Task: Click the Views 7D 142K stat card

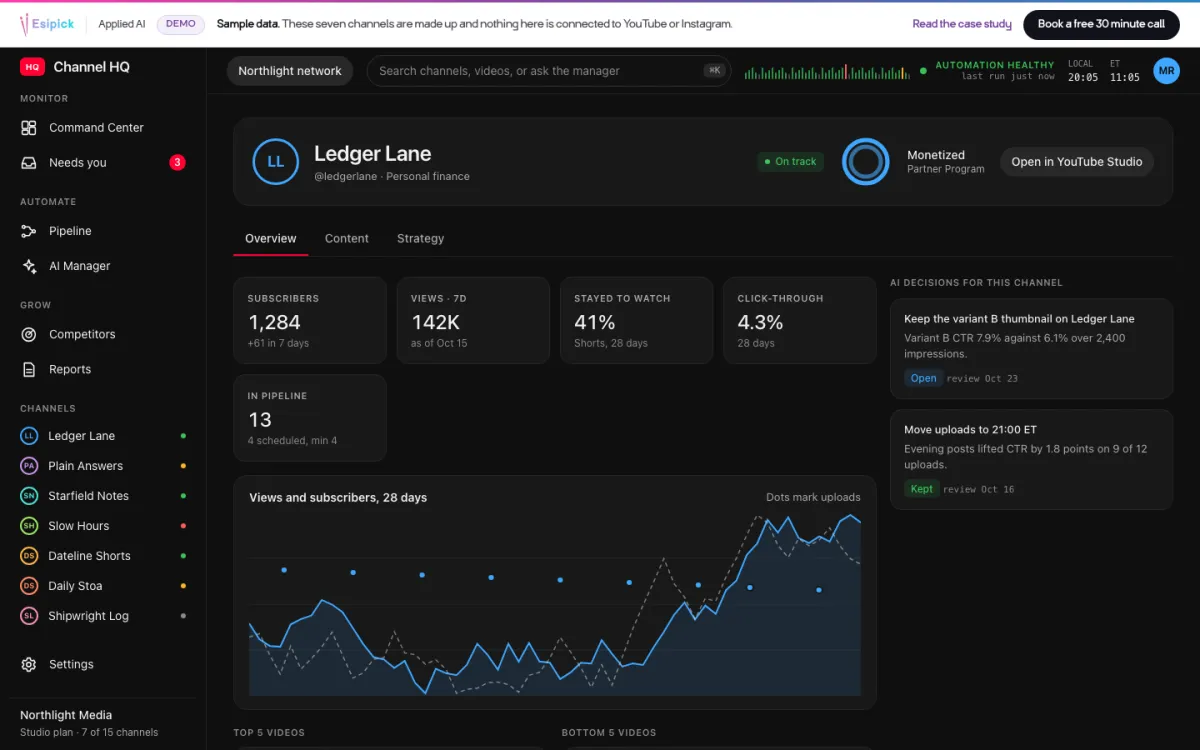Action: [473, 320]
